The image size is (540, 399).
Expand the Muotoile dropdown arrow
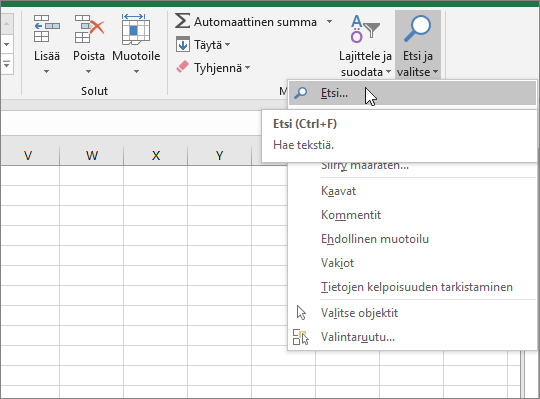point(136,72)
